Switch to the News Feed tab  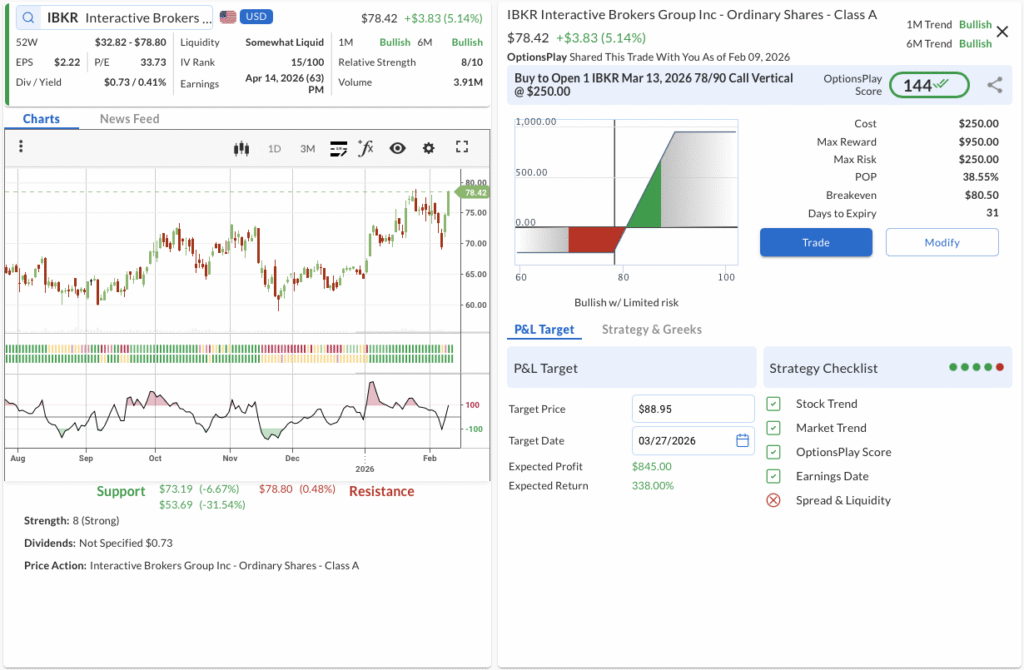[x=129, y=119]
